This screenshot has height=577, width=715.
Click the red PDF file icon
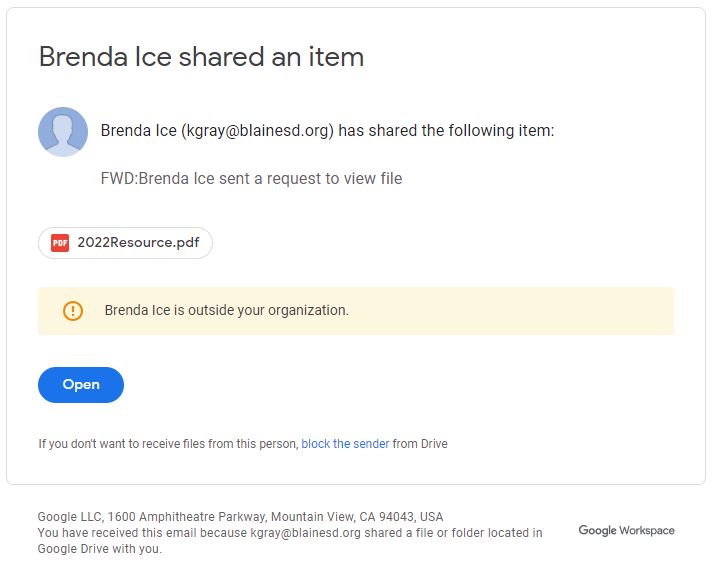coord(60,243)
